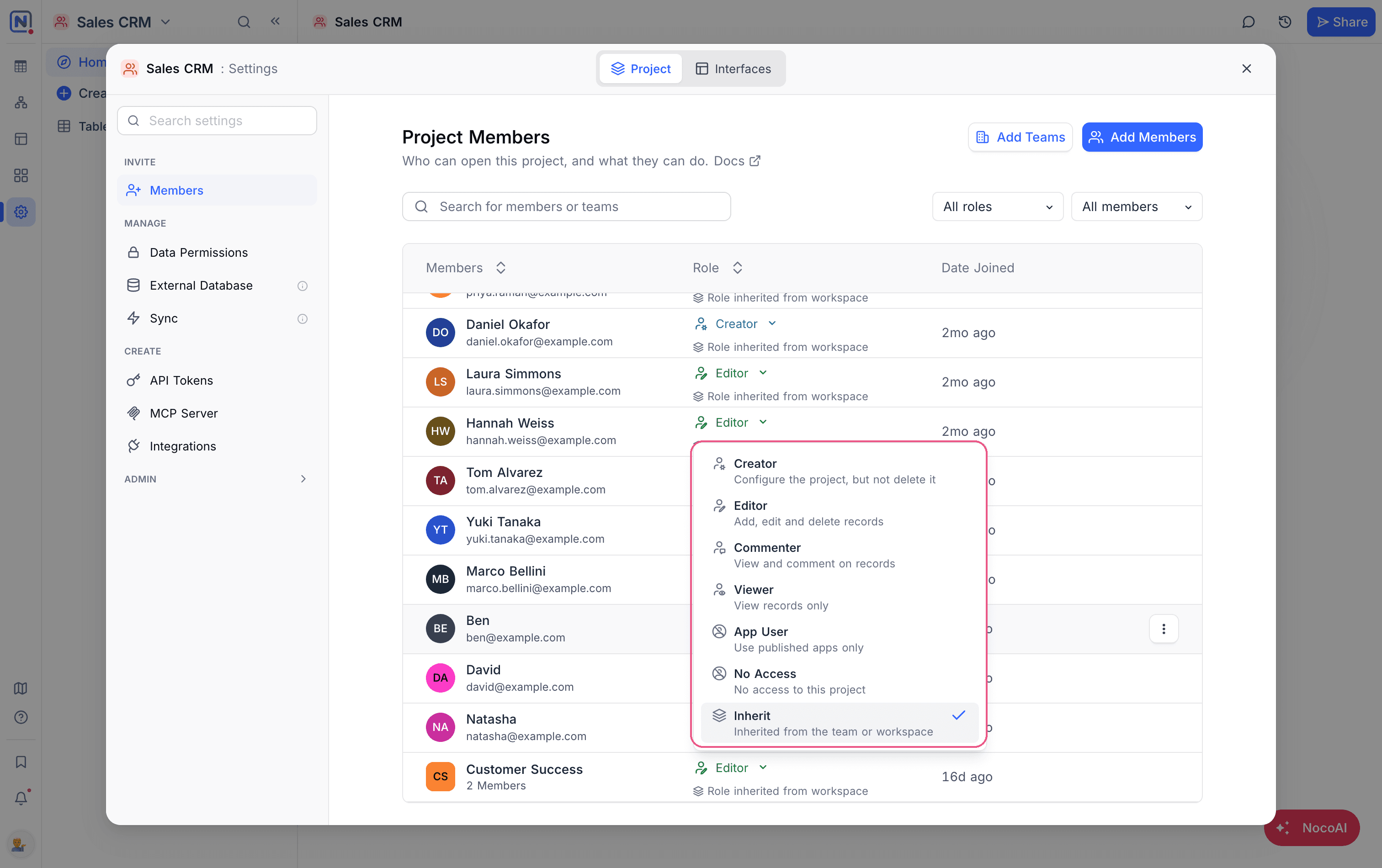Open Sync settings
Image resolution: width=1382 pixels, height=868 pixels.
(x=217, y=318)
